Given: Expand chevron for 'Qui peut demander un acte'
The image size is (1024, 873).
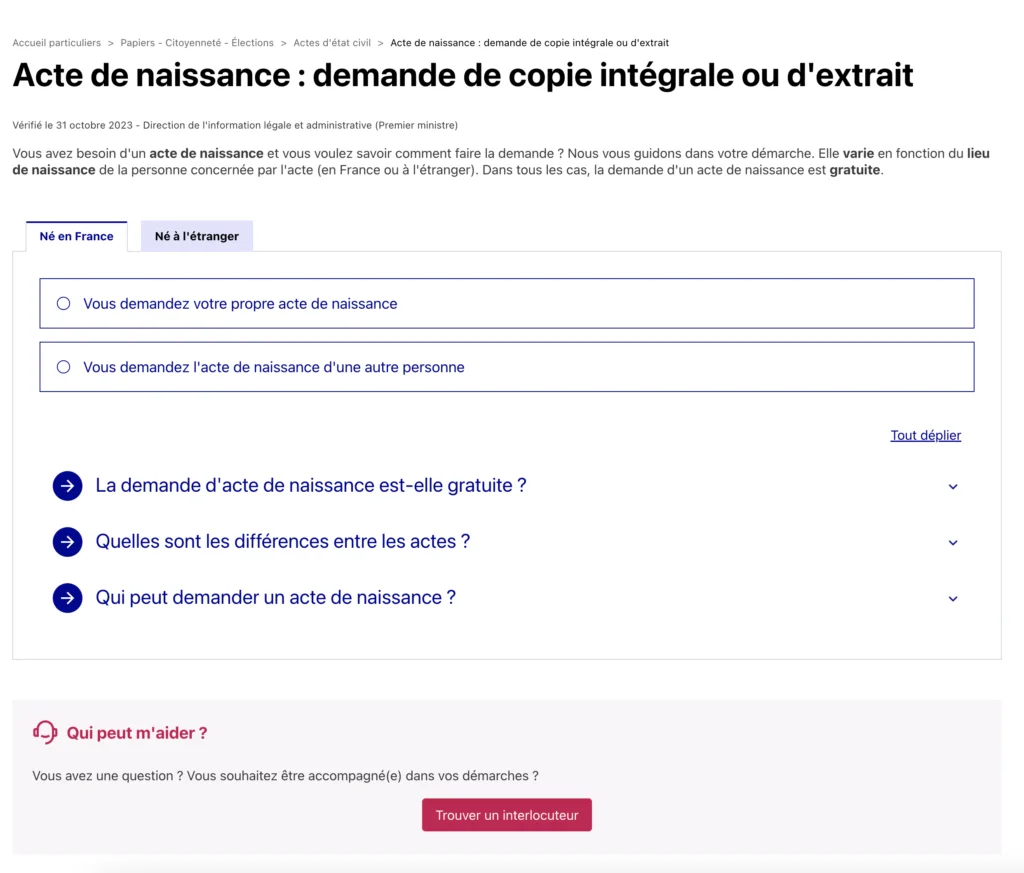Looking at the screenshot, I should pos(953,599).
